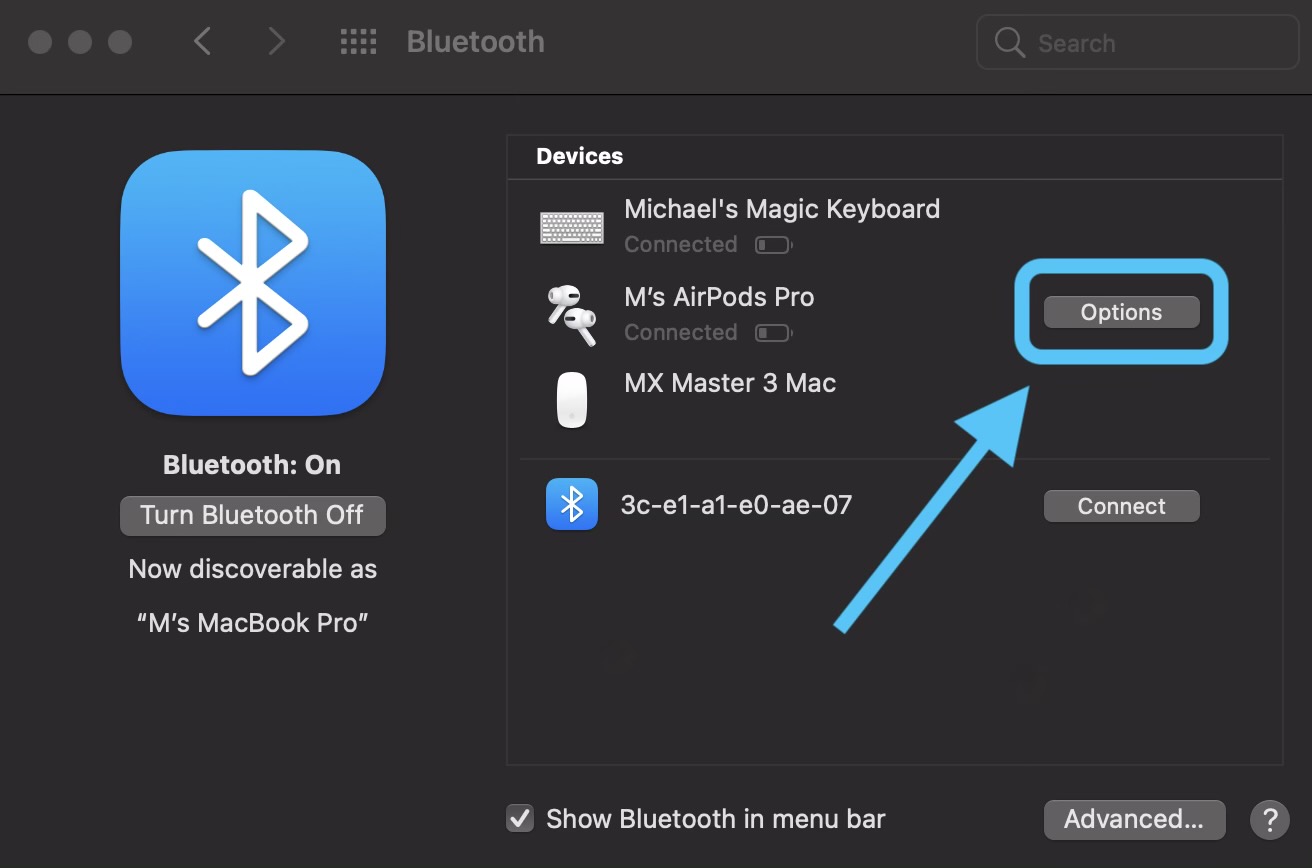Viewport: 1312px width, 868px height.
Task: Click the blue Bluetooth device icon beside 3c-e1-a1-e0-ae-07
Action: click(571, 505)
